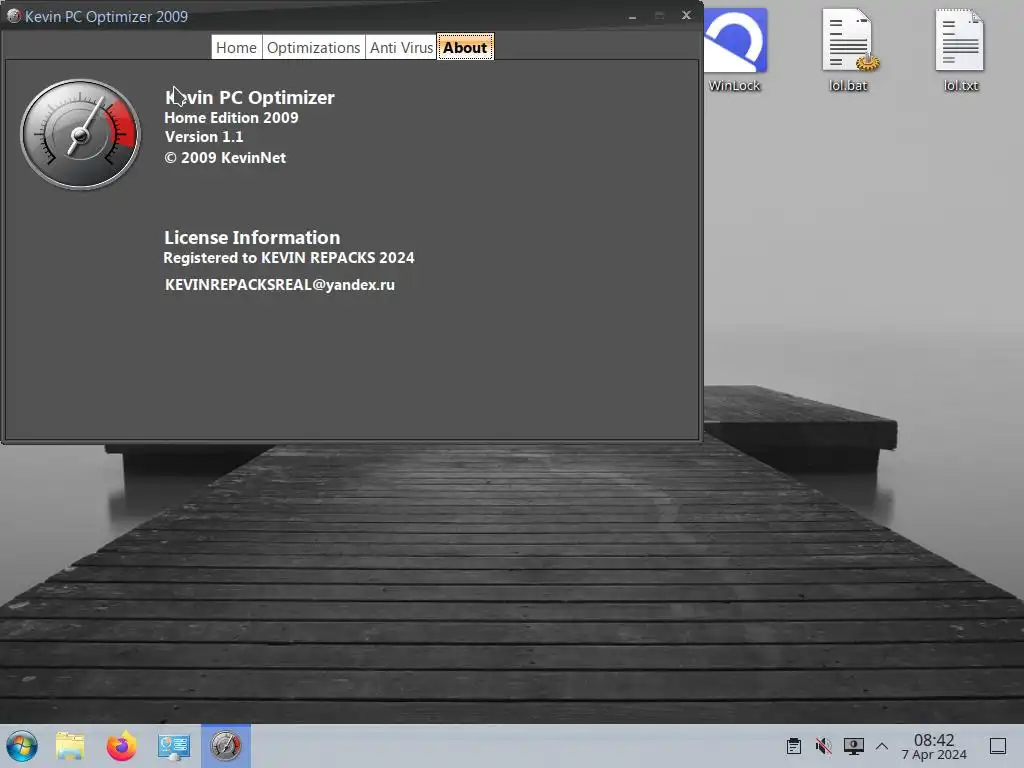Screen dimensions: 1024x768
Task: Open the control panel taskbar icon
Action: [174, 746]
